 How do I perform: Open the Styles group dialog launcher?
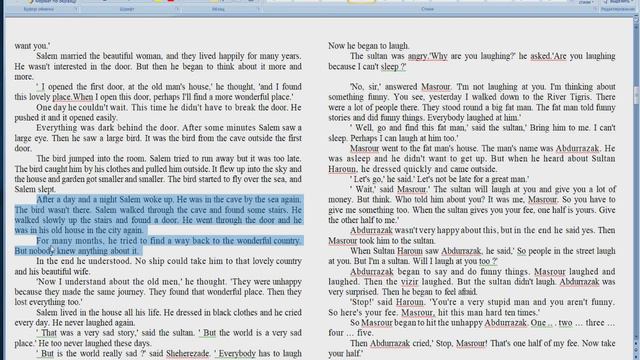(594, 9)
